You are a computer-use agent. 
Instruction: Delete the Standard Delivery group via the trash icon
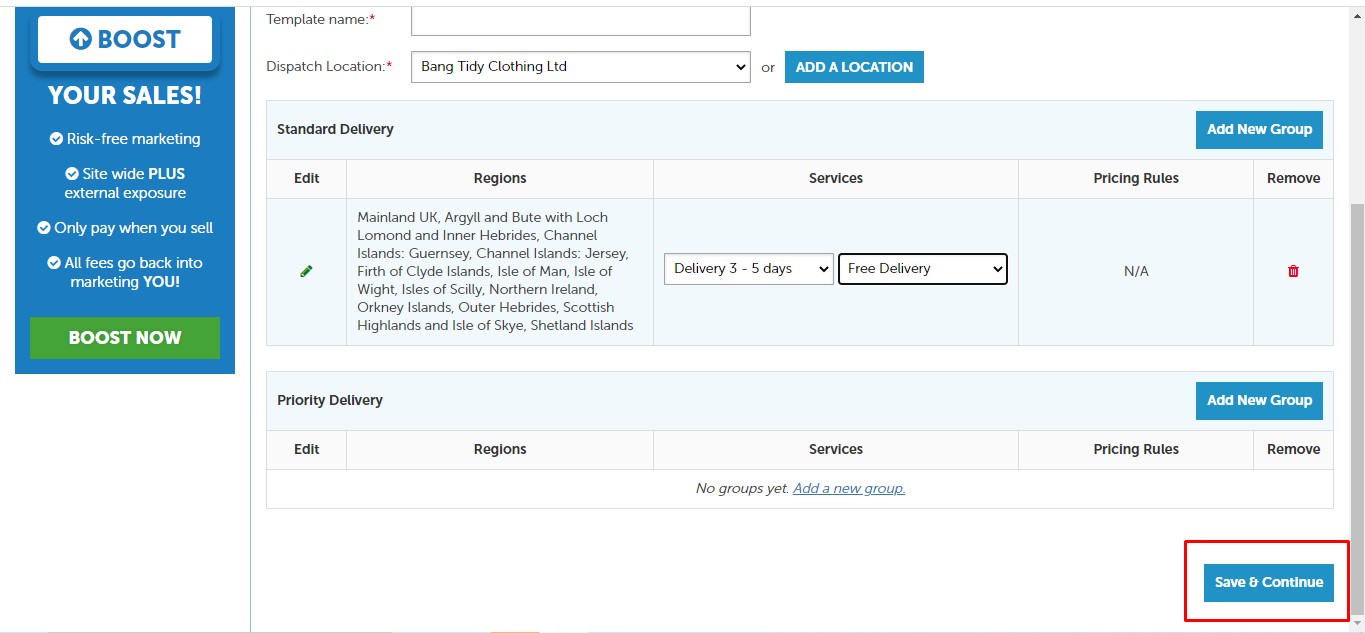[x=1293, y=271]
